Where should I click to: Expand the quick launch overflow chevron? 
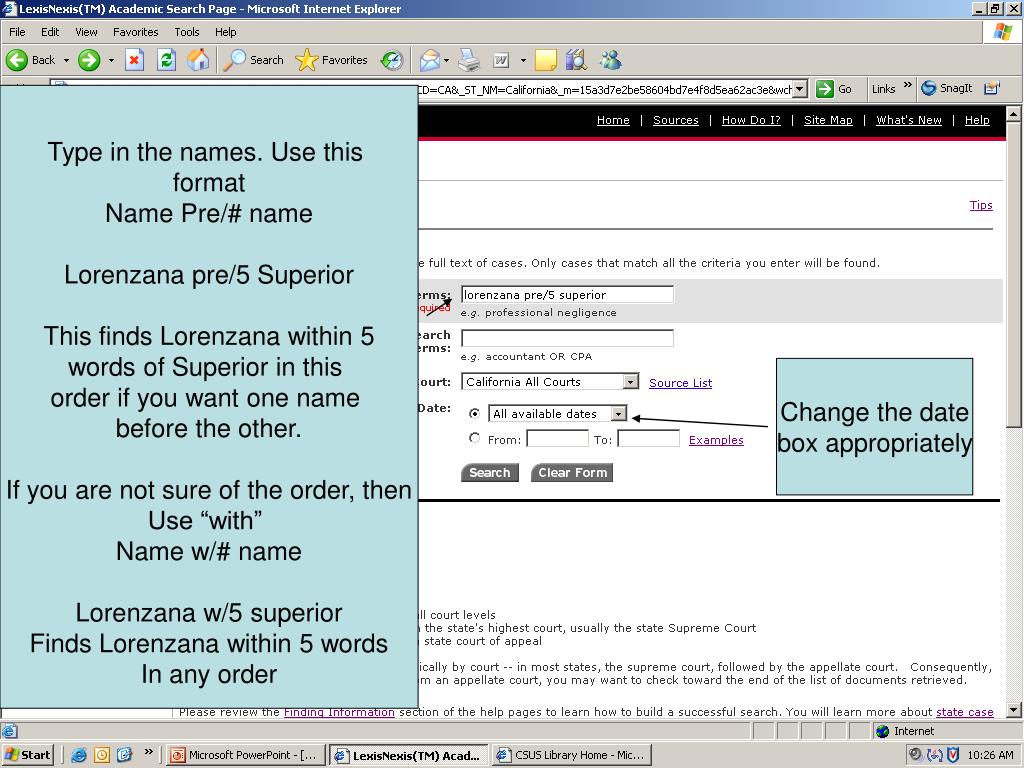click(x=148, y=752)
